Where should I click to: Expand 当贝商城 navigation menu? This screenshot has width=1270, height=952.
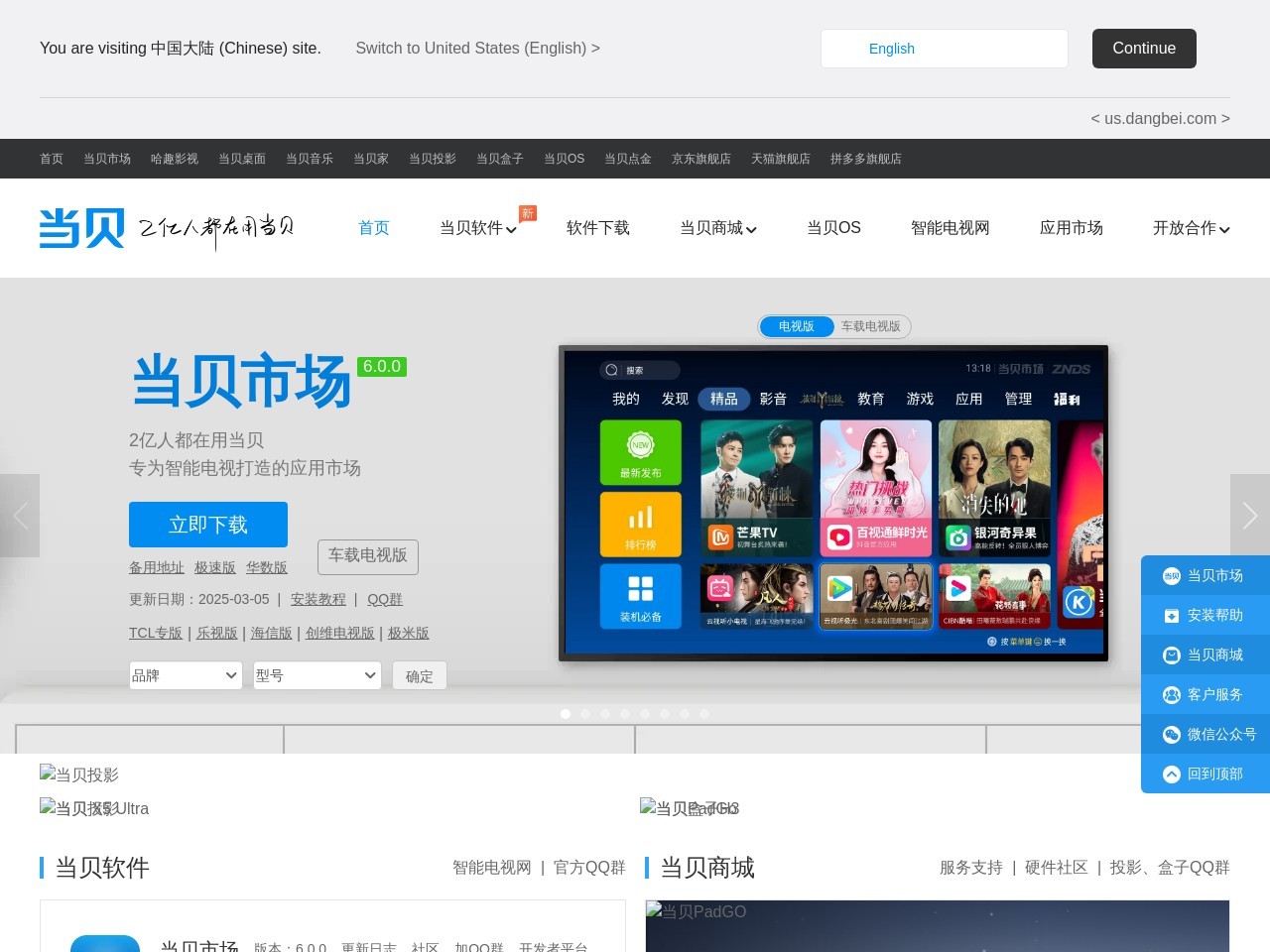pyautogui.click(x=718, y=228)
